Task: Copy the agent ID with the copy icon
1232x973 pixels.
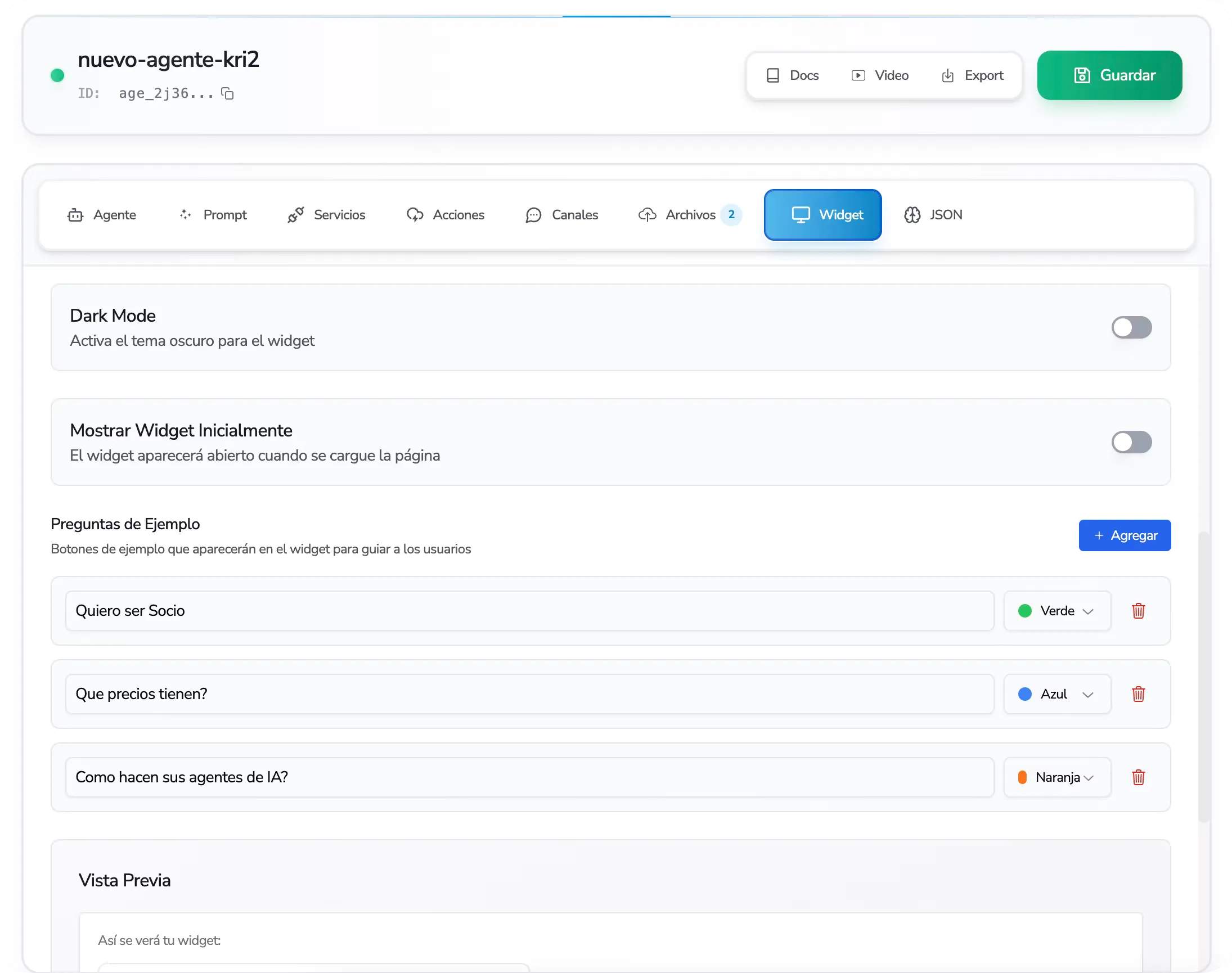Action: pyautogui.click(x=227, y=93)
